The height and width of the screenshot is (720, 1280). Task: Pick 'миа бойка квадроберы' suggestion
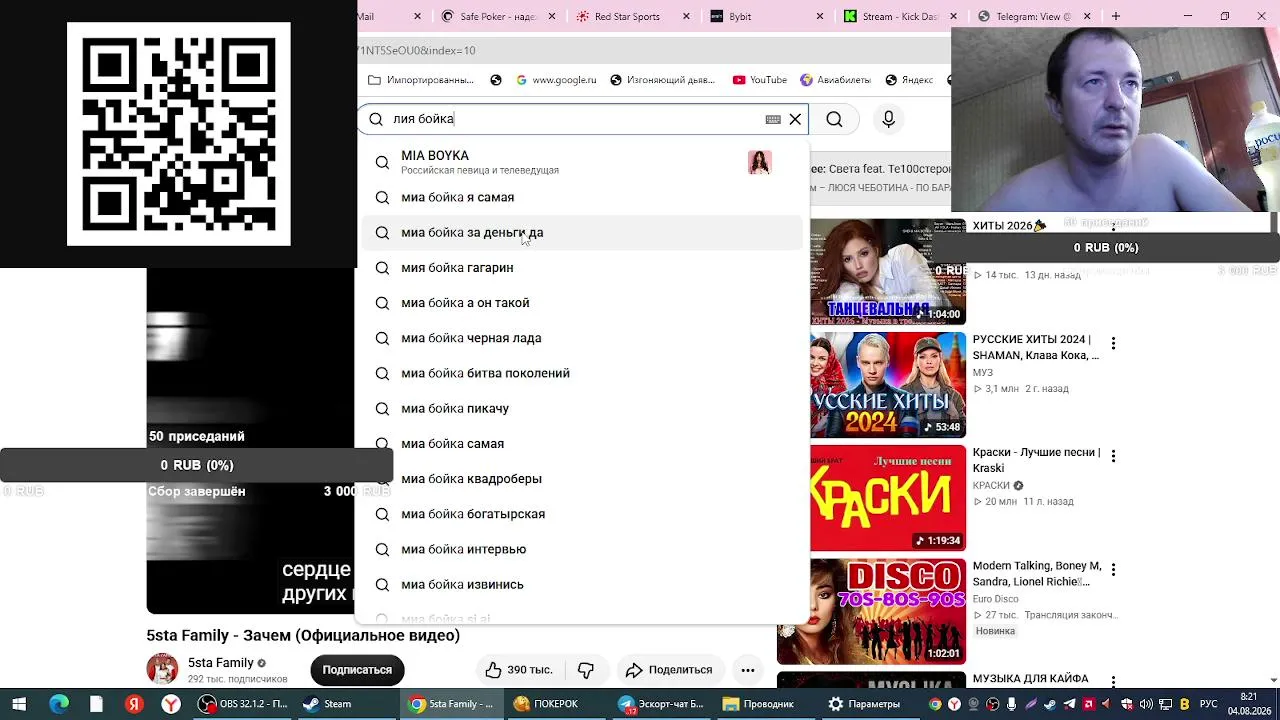[582, 478]
